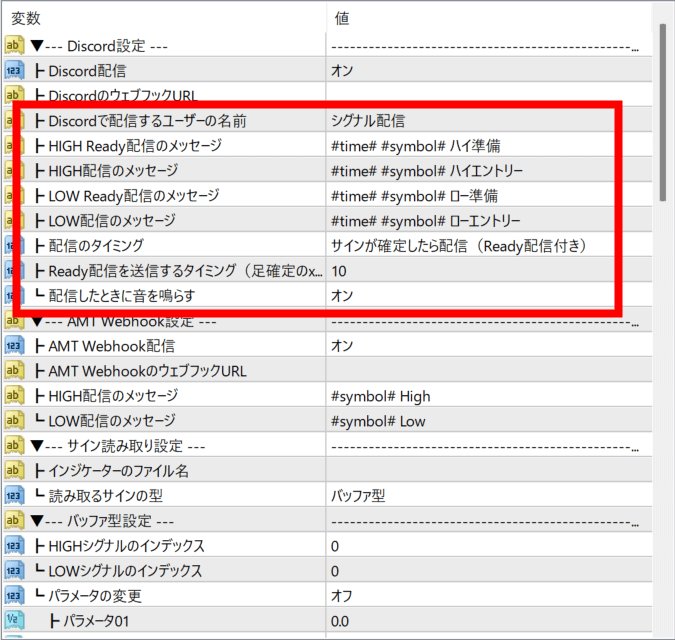The width and height of the screenshot is (675, 640).
Task: Edit HIGH message value ハイエントリー
Action: (427, 170)
